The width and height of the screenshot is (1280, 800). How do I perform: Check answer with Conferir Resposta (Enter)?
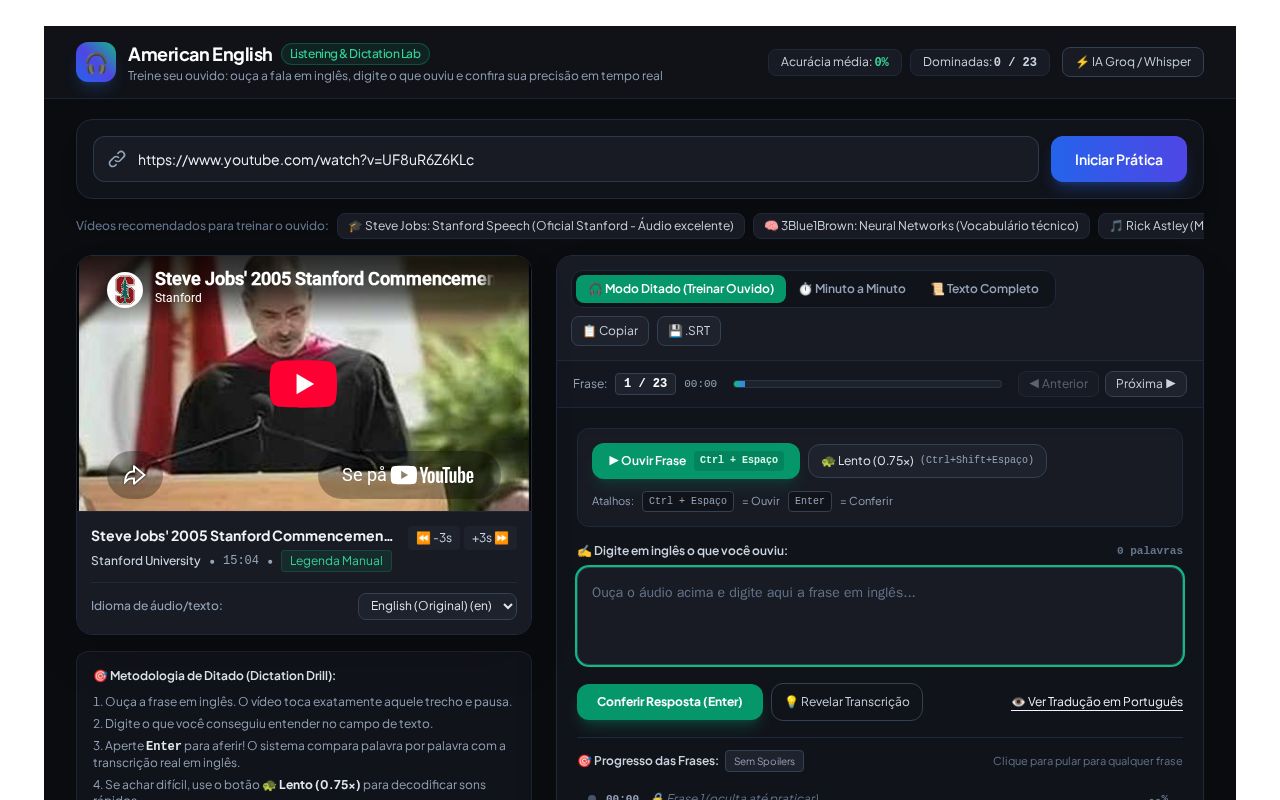[x=670, y=702]
